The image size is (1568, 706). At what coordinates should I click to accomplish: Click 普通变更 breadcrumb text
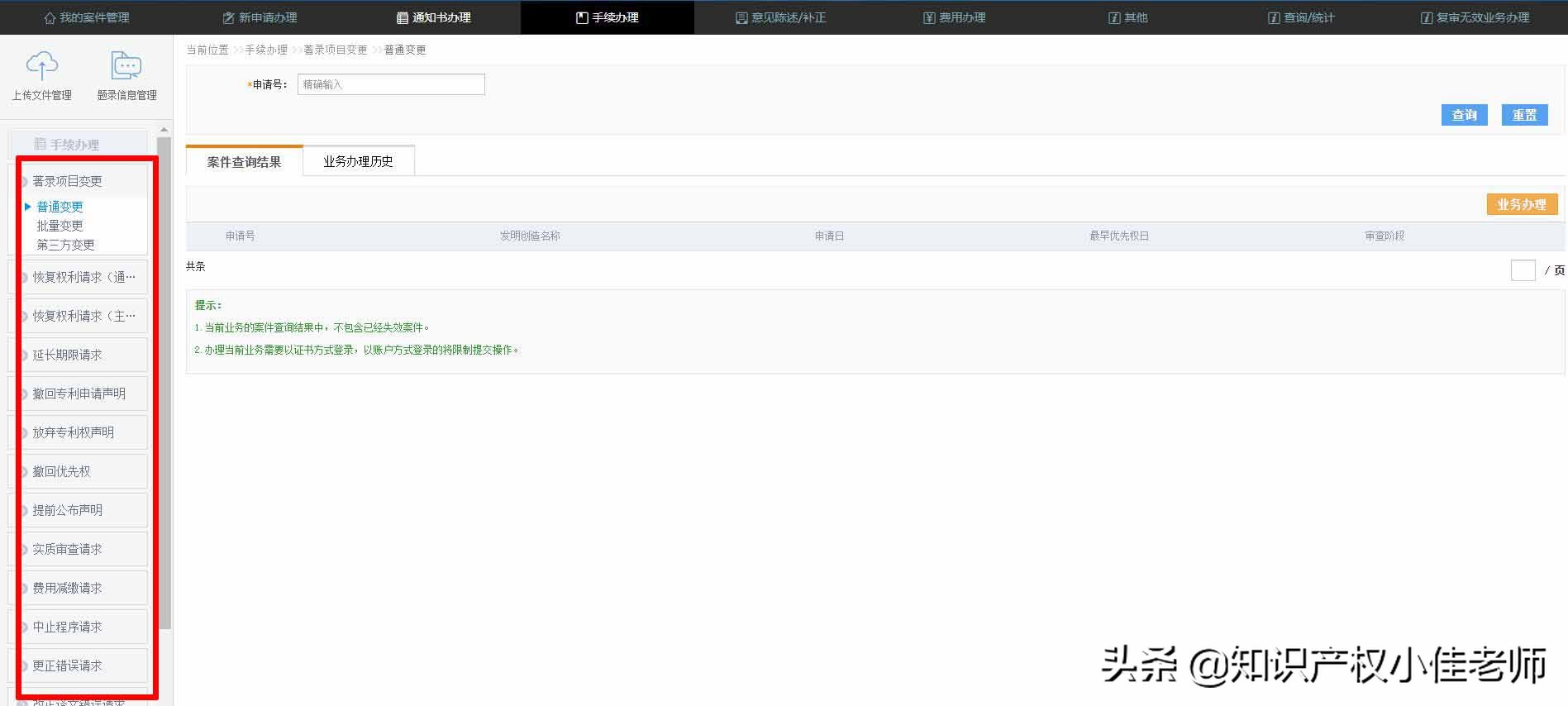pyautogui.click(x=405, y=50)
